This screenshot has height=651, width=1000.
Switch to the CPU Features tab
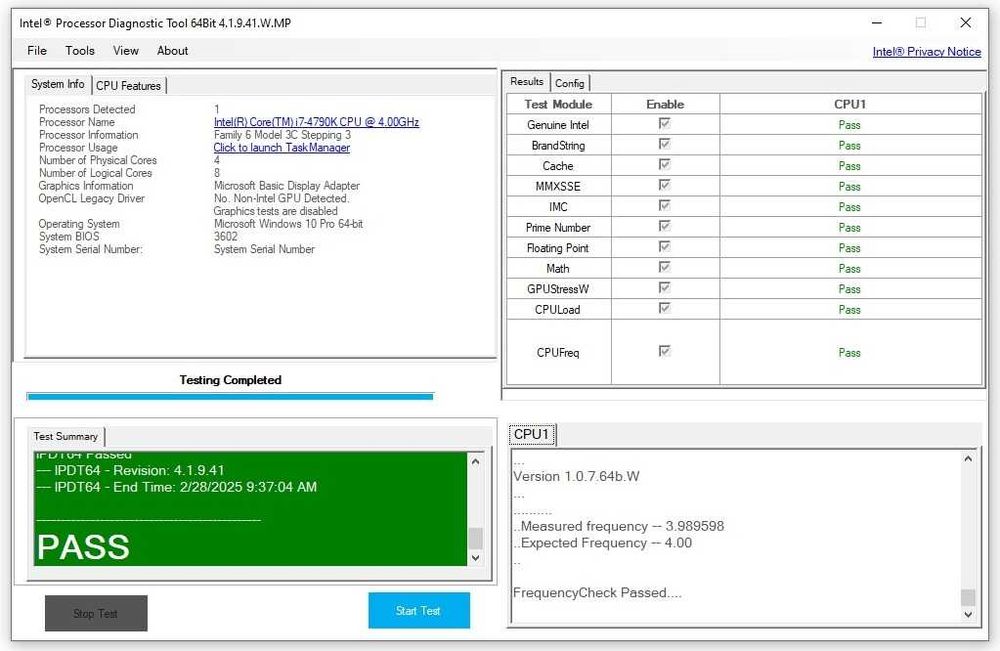click(x=128, y=85)
